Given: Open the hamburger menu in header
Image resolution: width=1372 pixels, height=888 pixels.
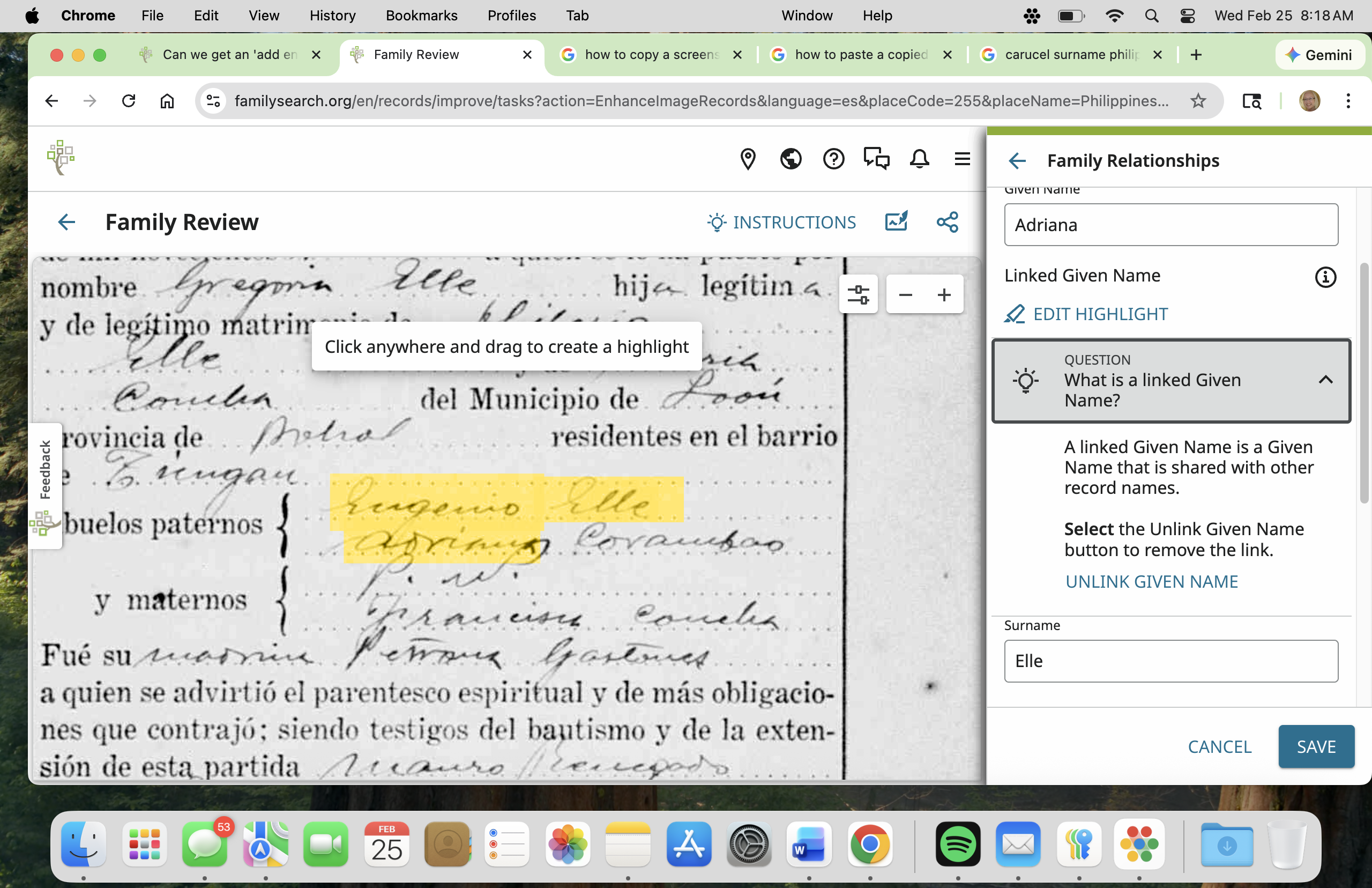Looking at the screenshot, I should pyautogui.click(x=961, y=159).
